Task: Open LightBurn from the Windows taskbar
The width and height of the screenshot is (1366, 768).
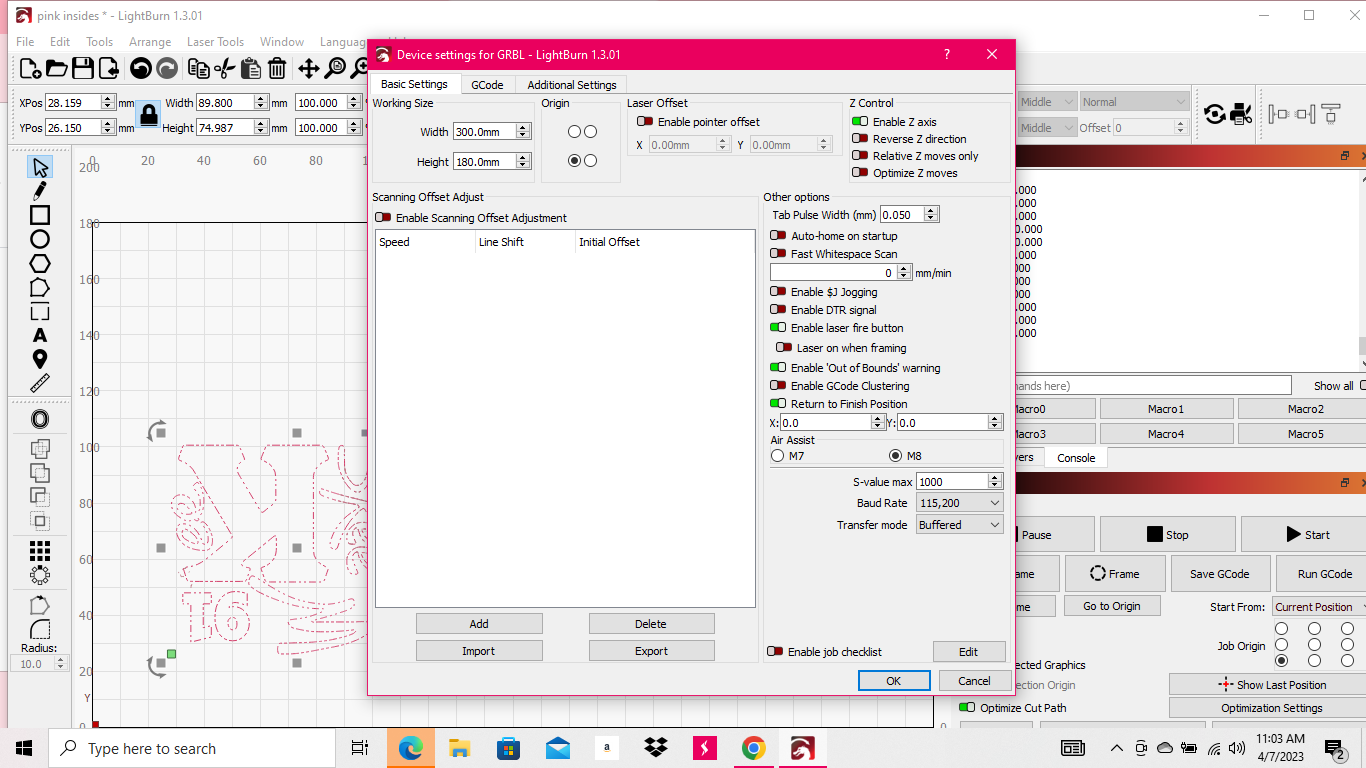Action: [x=802, y=748]
